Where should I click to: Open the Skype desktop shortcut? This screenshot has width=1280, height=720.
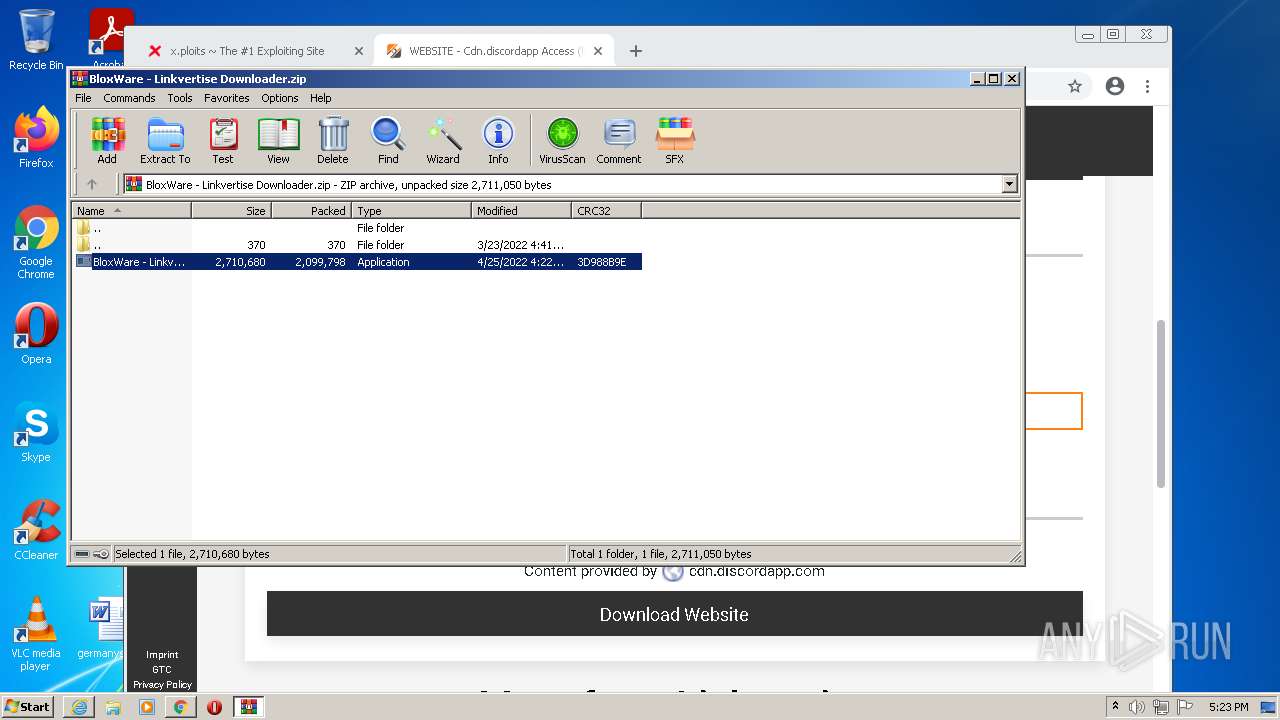[x=36, y=432]
